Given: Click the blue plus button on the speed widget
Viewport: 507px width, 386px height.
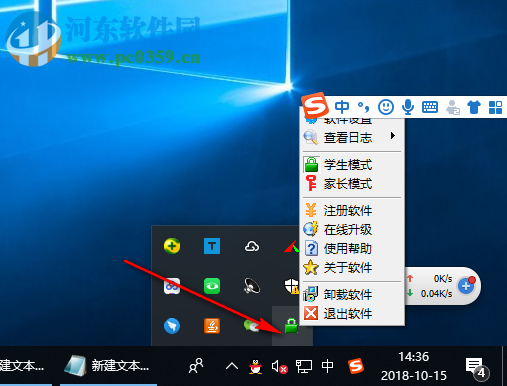Looking at the screenshot, I should click(466, 286).
